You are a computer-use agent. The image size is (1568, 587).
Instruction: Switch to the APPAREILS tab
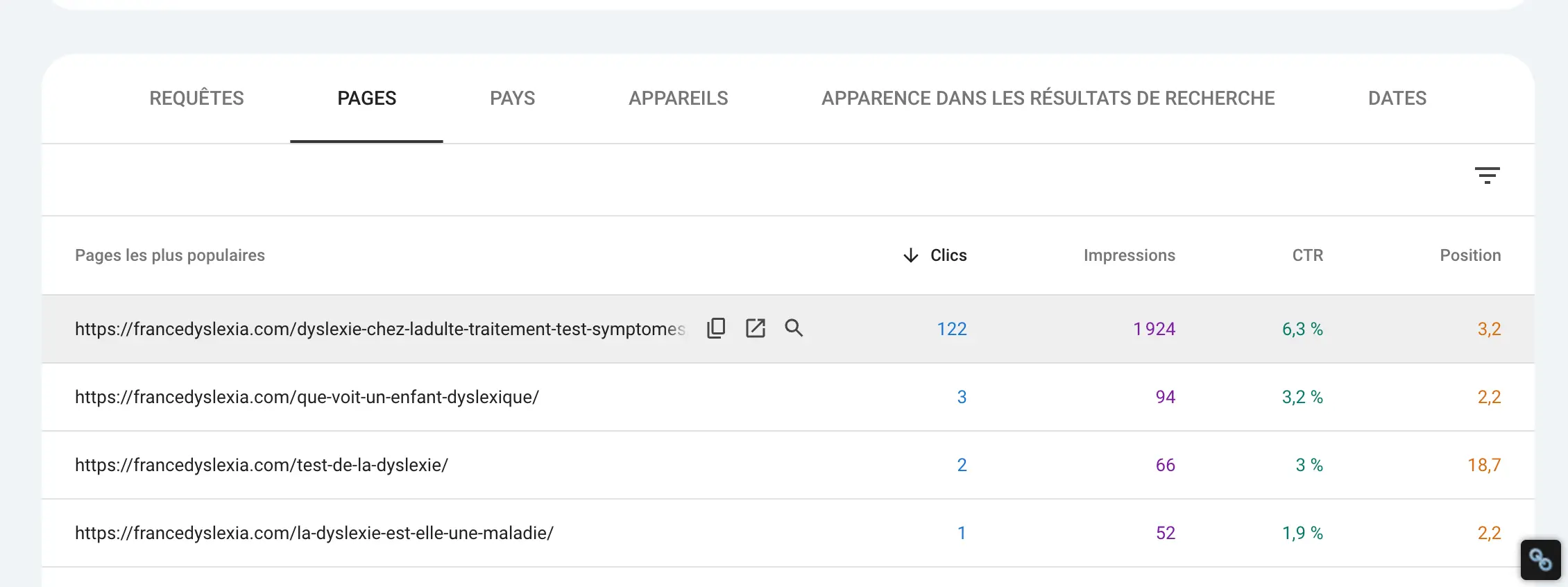[x=678, y=99]
